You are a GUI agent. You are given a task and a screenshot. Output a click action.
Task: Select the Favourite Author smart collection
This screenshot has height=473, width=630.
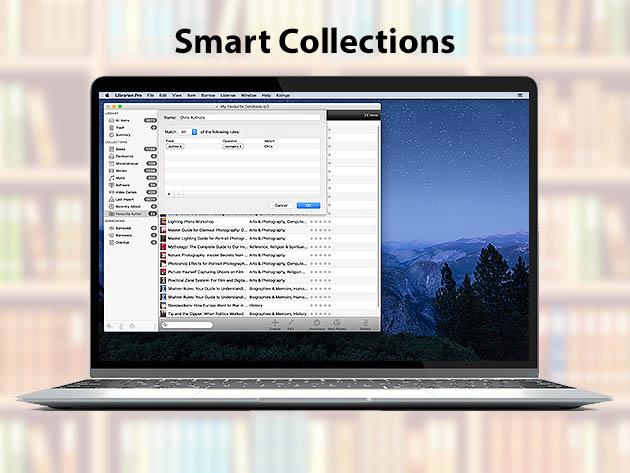click(131, 214)
